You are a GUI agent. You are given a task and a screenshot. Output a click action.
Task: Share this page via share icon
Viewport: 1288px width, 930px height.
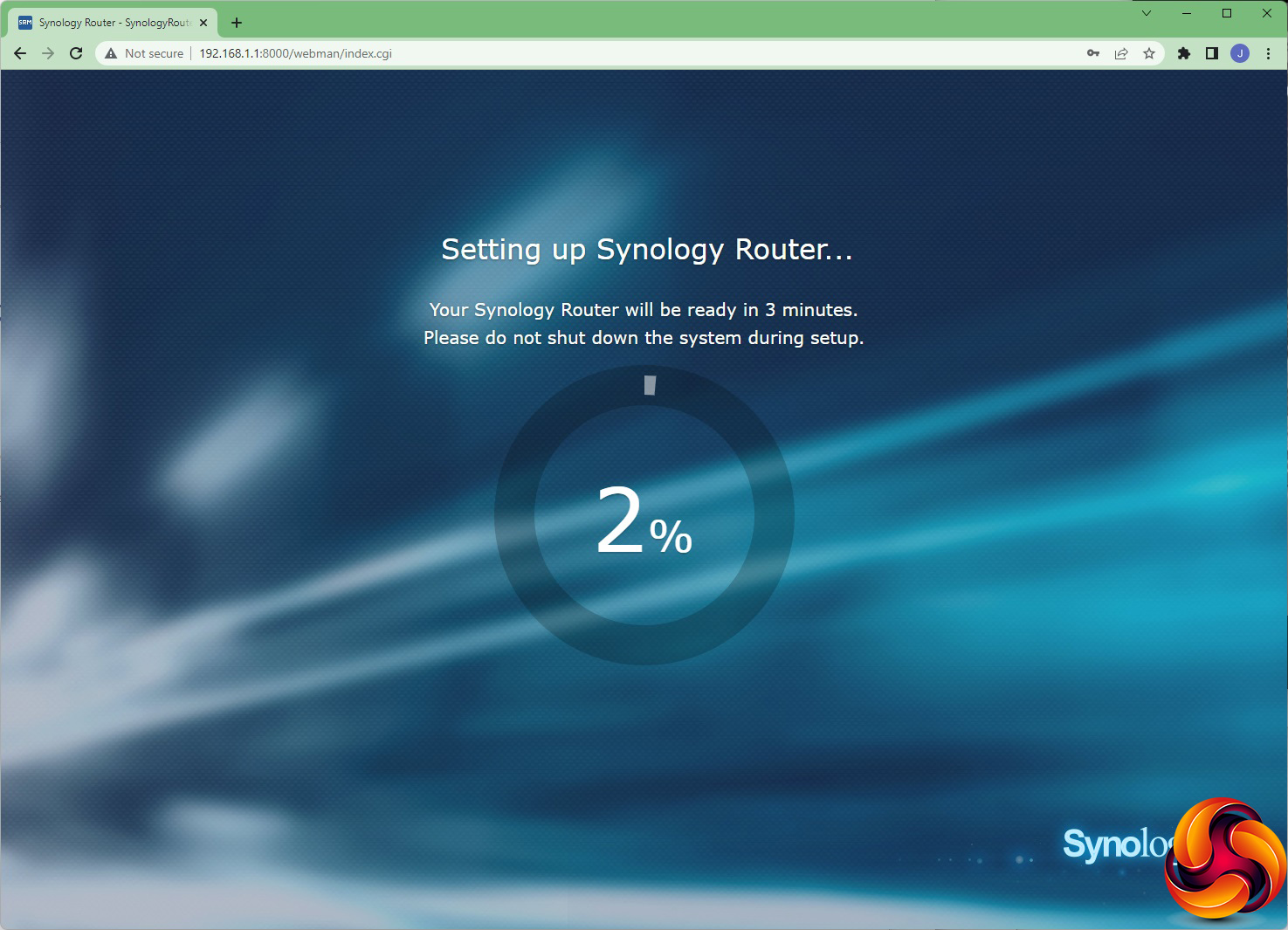point(1121,53)
